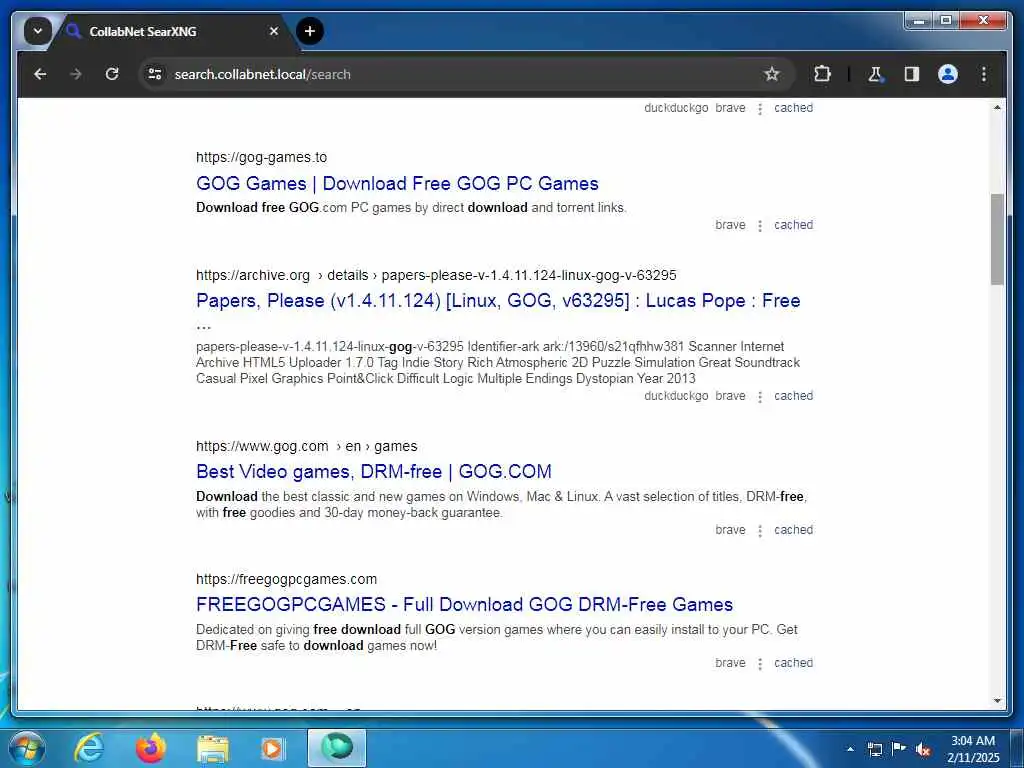Click https://freegogpcgames.com URL text
Image resolution: width=1024 pixels, height=768 pixels.
pos(286,579)
